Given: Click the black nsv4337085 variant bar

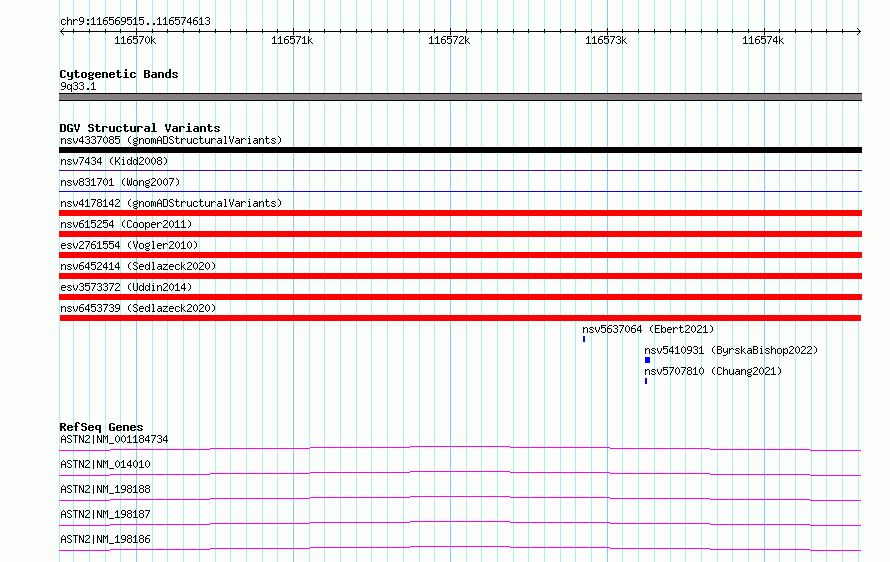Looking at the screenshot, I should point(460,150).
